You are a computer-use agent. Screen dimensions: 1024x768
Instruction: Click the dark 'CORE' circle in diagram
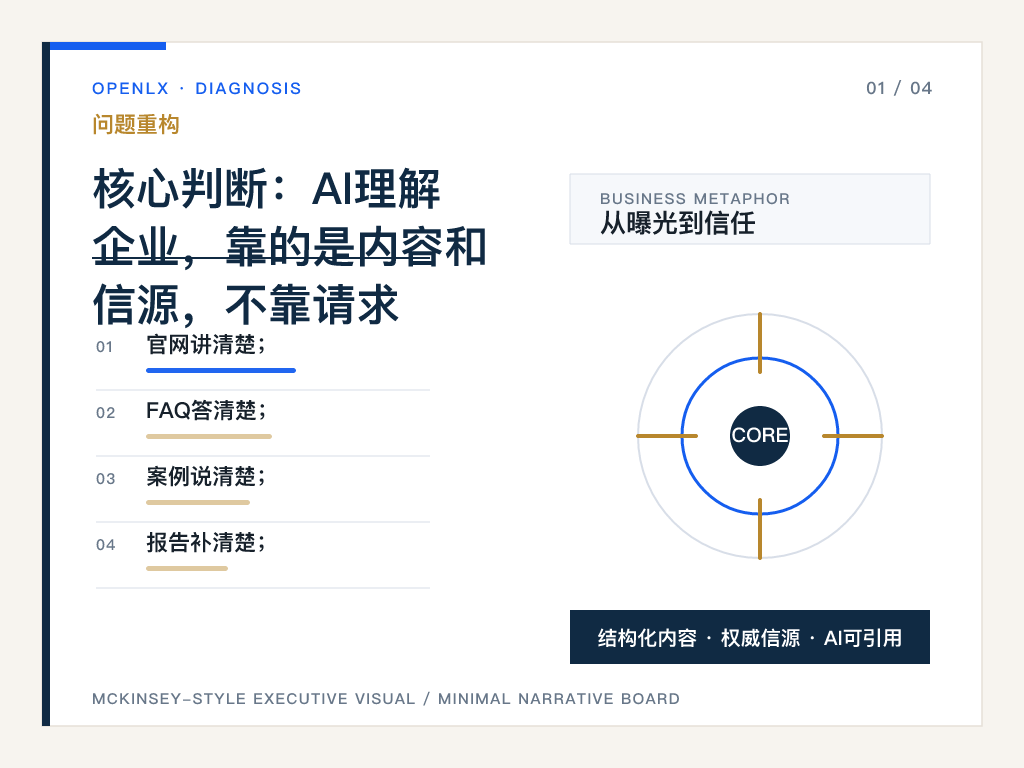[x=760, y=436]
